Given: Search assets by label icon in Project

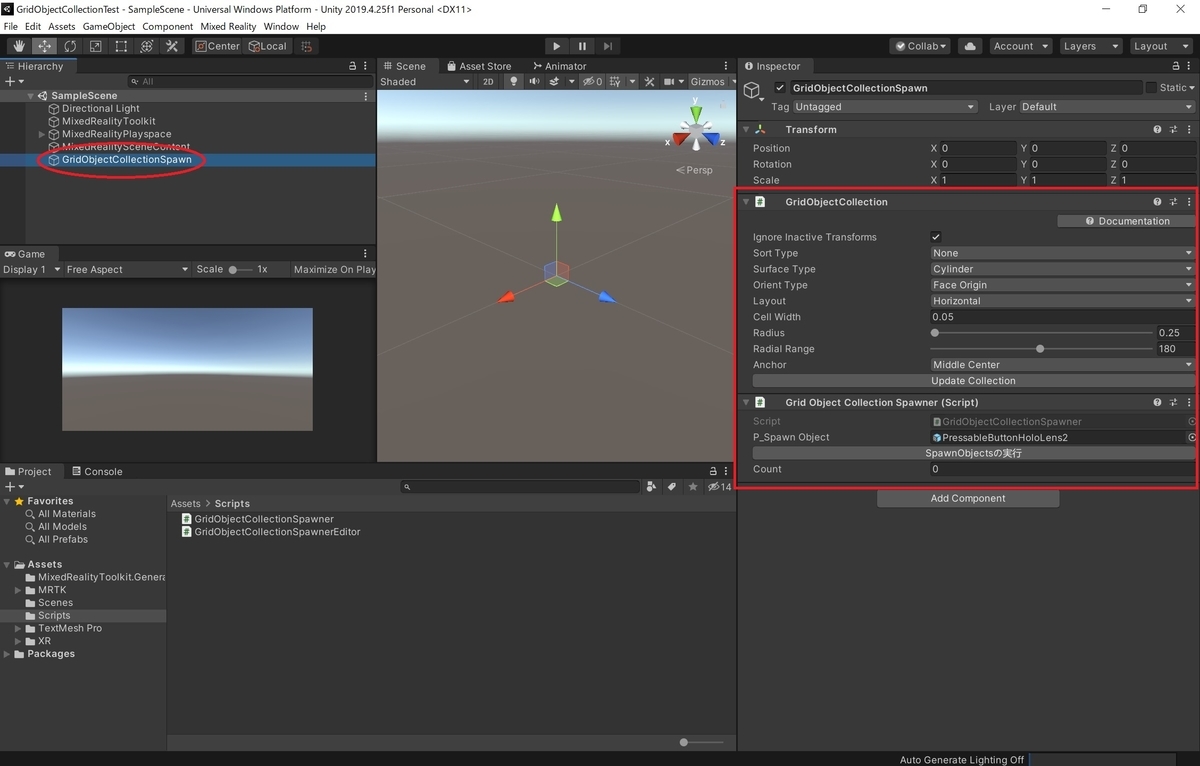Looking at the screenshot, I should [672, 487].
